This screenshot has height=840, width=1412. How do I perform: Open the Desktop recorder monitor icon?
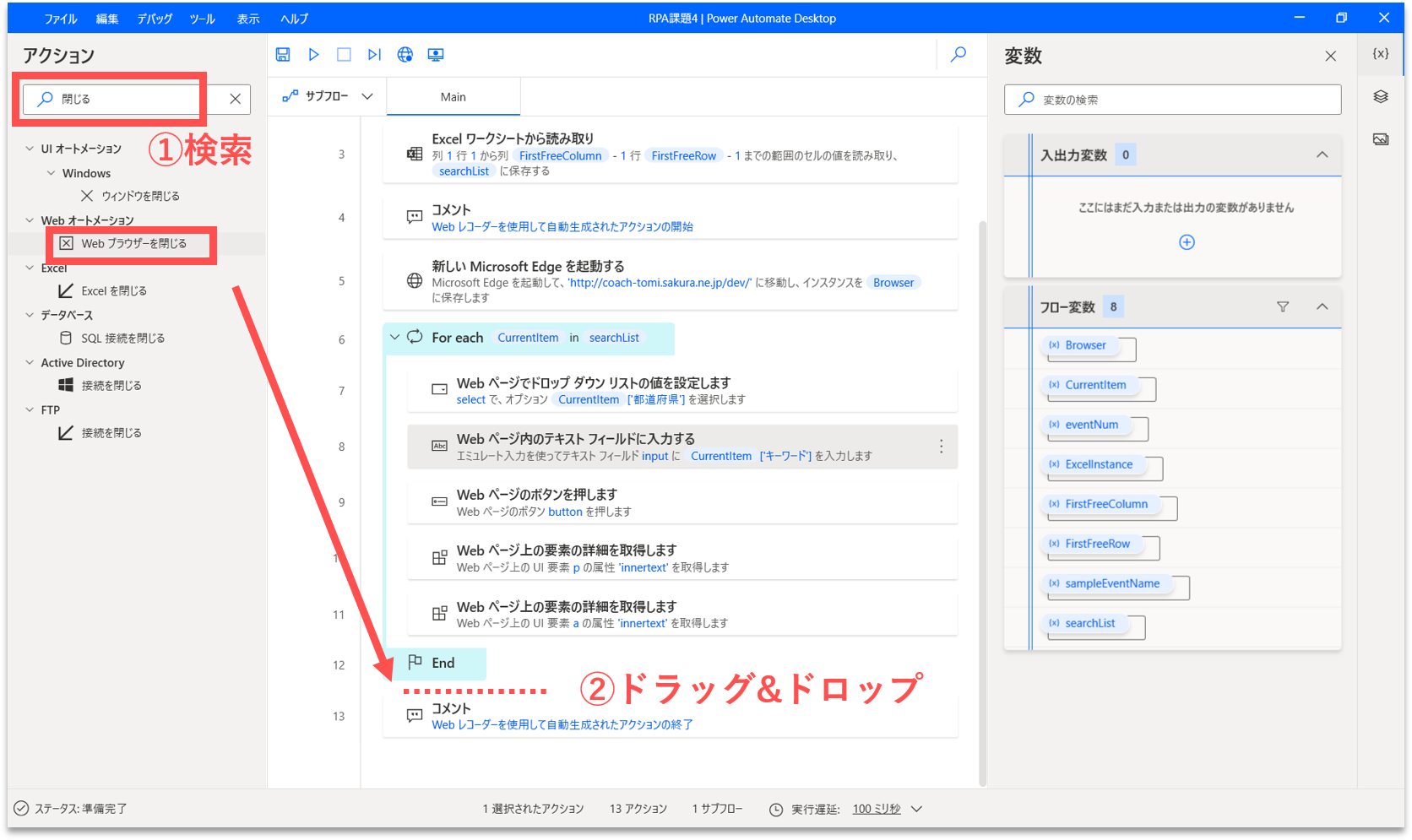[436, 55]
